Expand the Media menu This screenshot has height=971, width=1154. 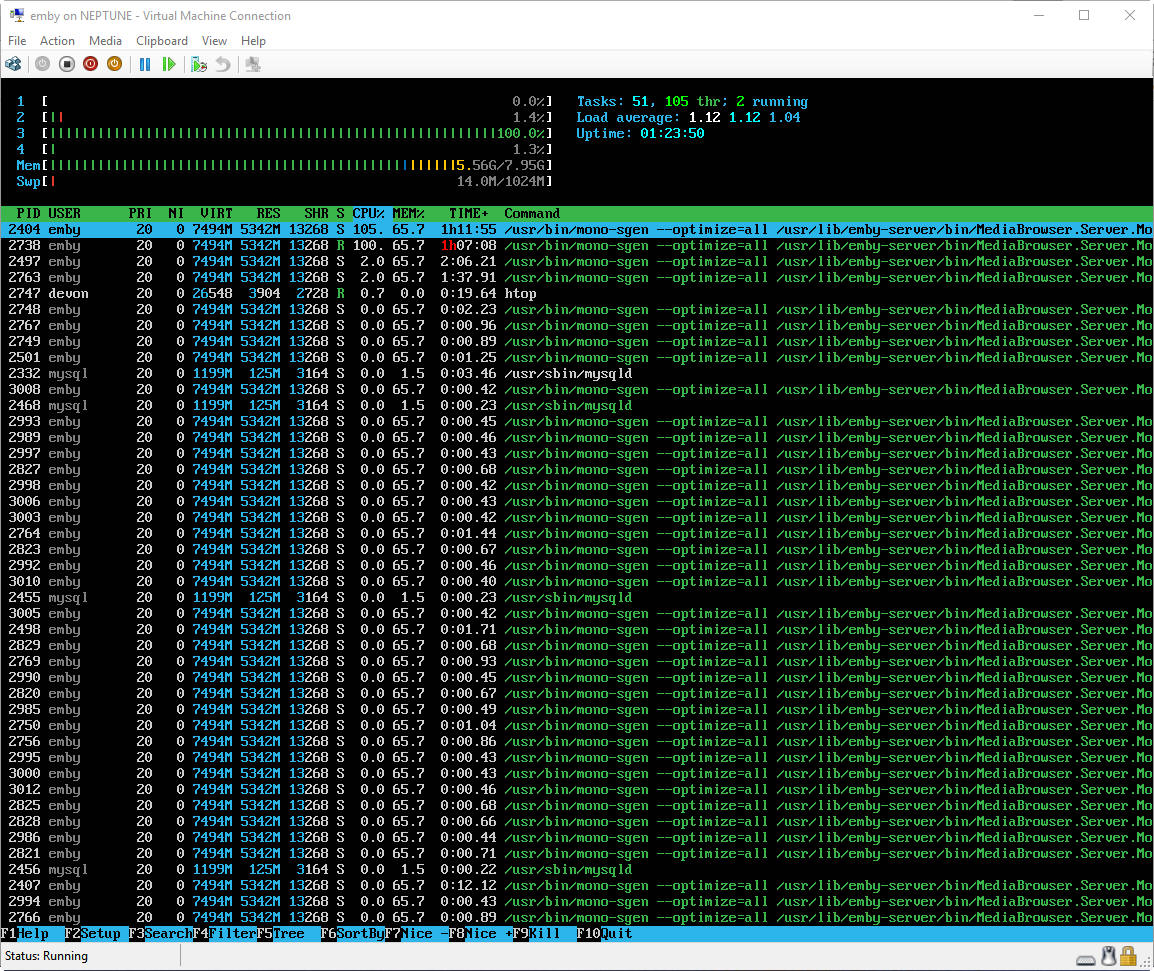[105, 41]
